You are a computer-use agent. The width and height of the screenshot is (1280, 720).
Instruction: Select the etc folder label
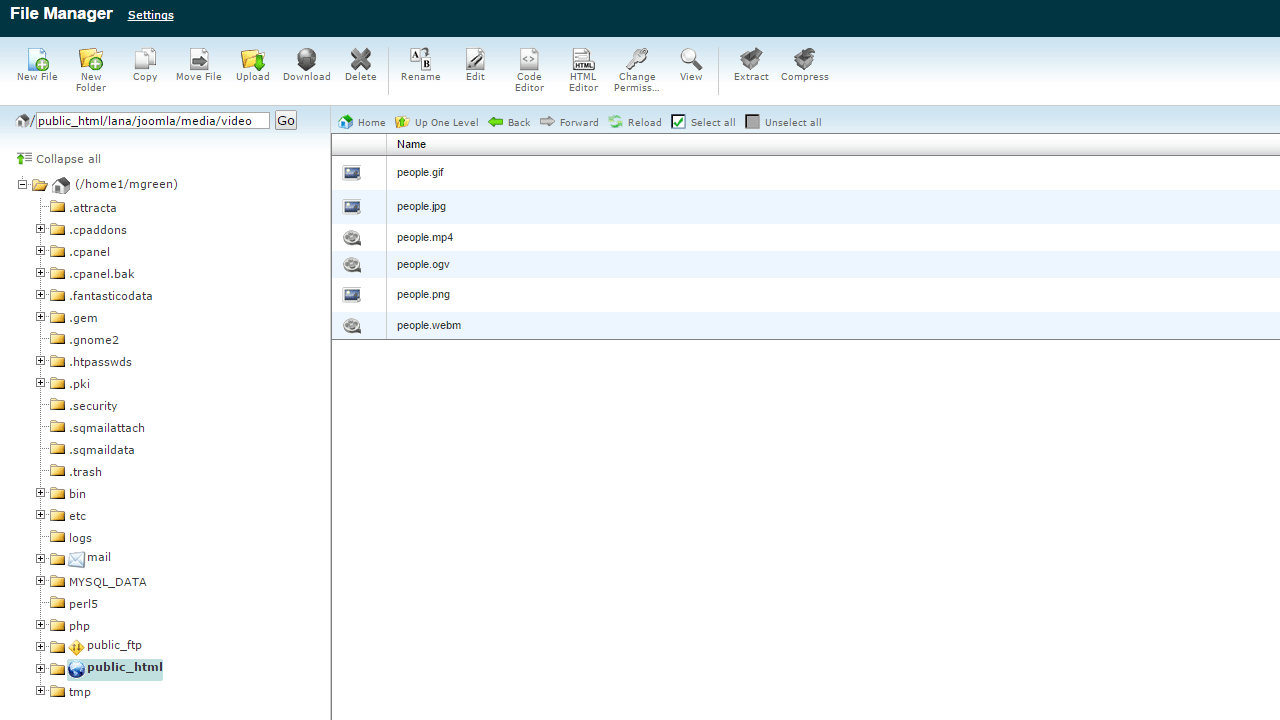pyautogui.click(x=78, y=516)
